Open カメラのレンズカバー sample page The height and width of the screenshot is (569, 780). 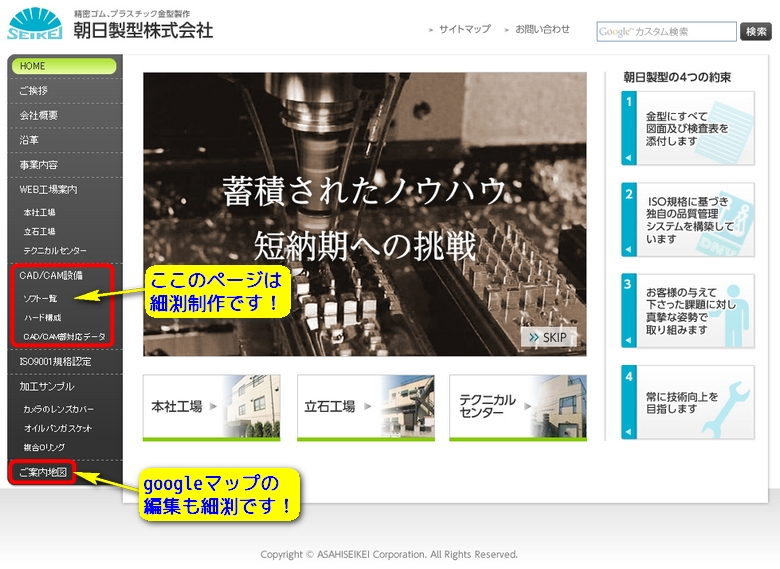(x=58, y=409)
